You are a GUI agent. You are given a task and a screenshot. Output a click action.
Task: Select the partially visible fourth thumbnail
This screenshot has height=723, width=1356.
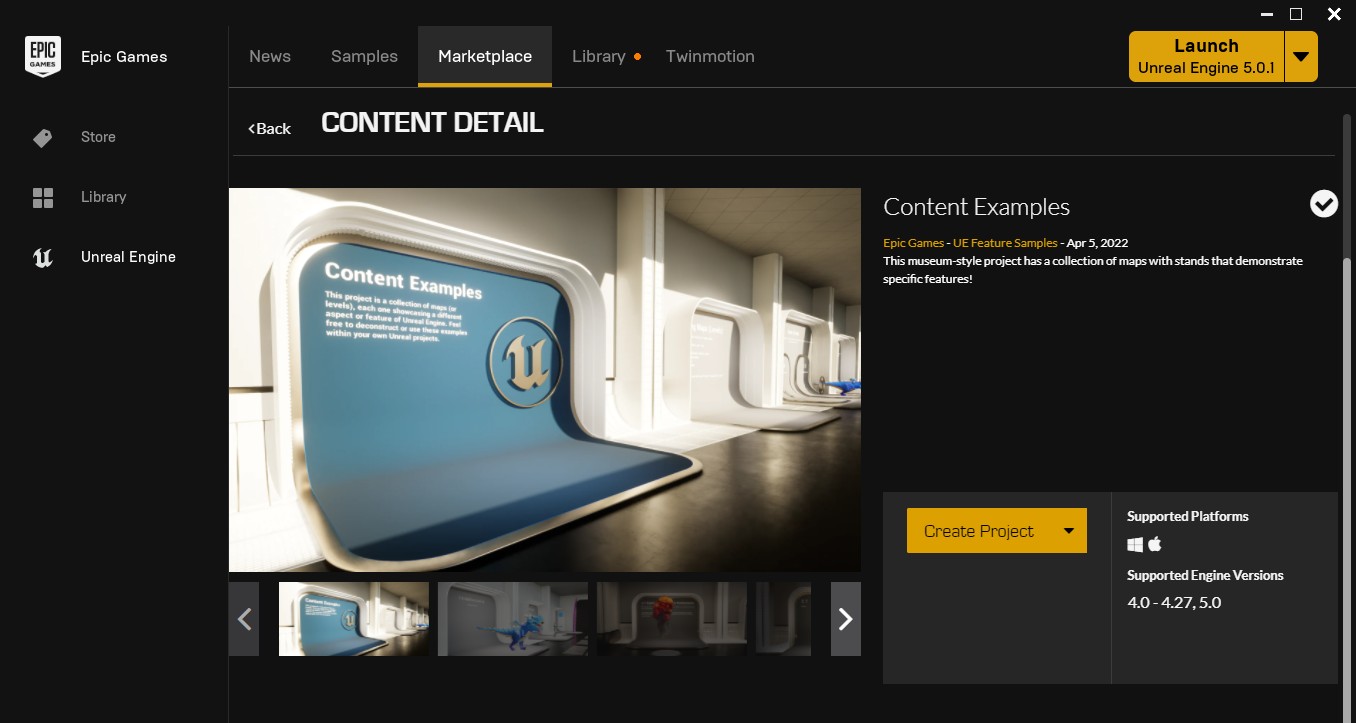tap(784, 619)
